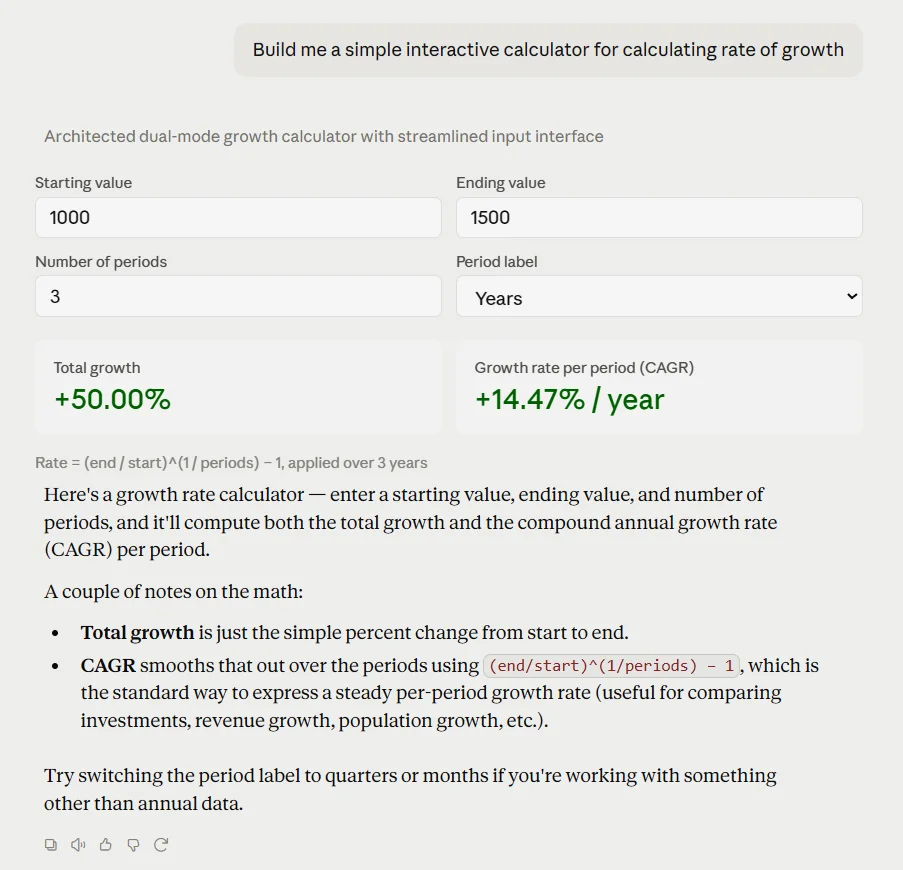Click the 'Period label' field label

pyautogui.click(x=496, y=262)
